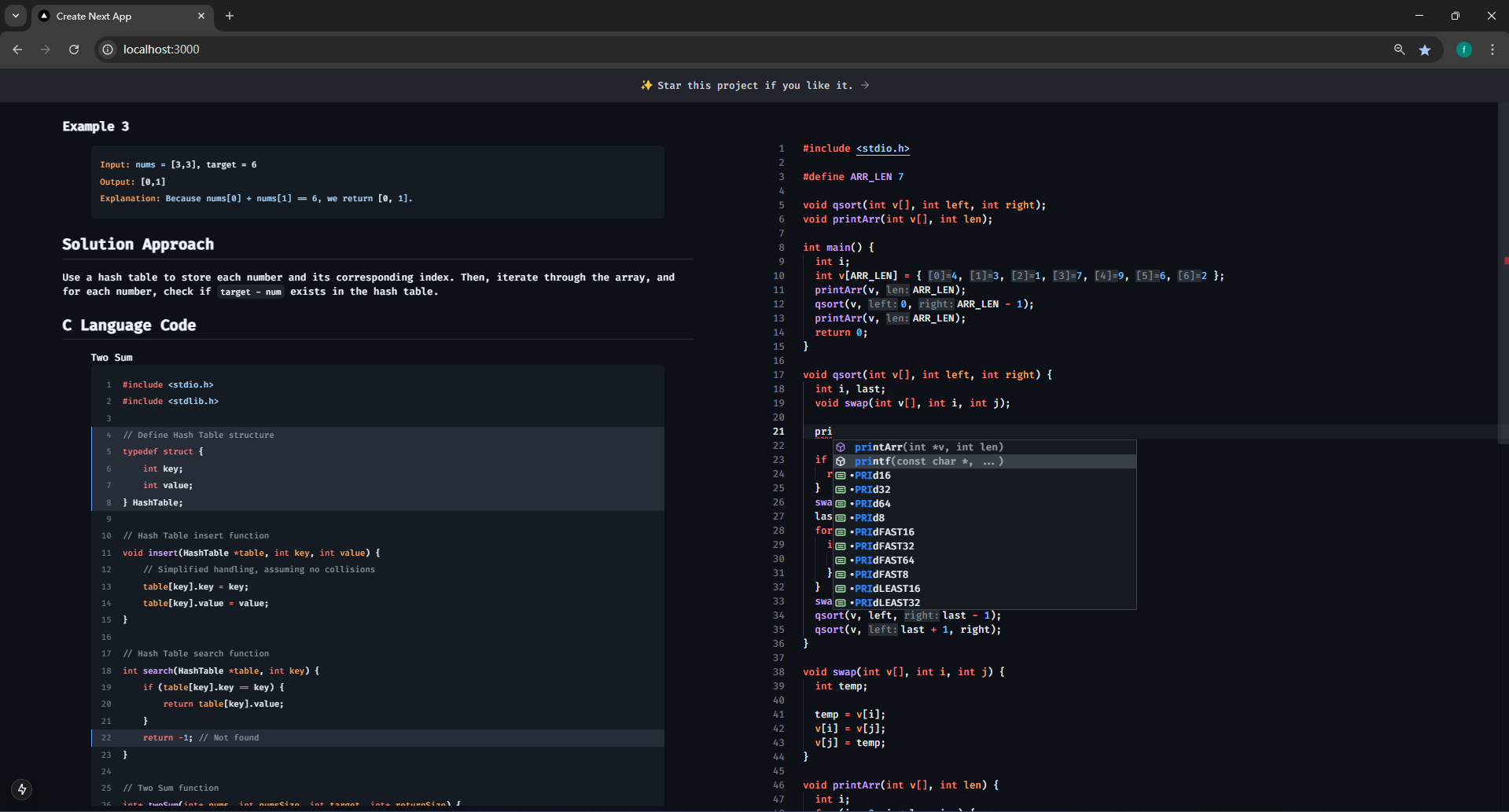The image size is (1509, 812).
Task: Close the Create Next App tab
Action: (201, 16)
